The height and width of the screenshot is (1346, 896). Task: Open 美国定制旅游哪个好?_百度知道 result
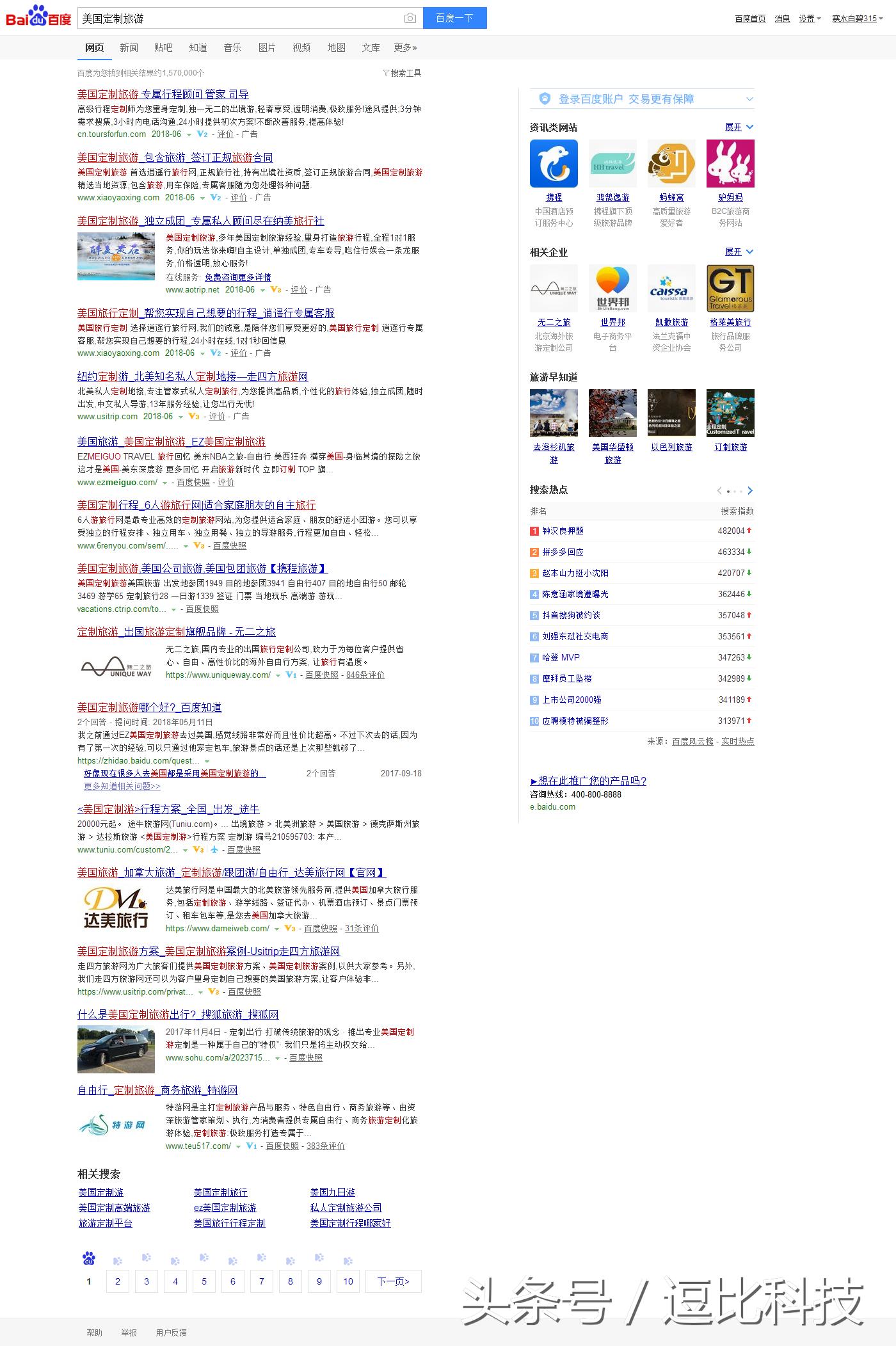150,707
